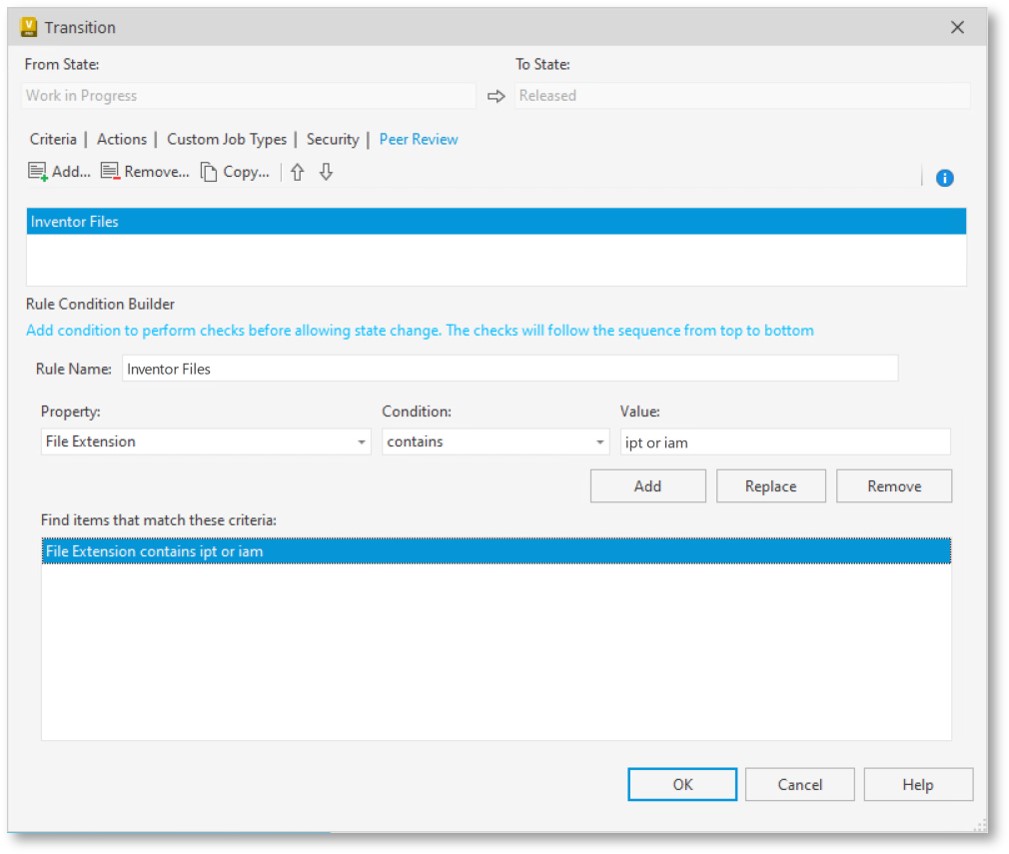
Task: Switch to the Actions tab
Action: click(122, 139)
